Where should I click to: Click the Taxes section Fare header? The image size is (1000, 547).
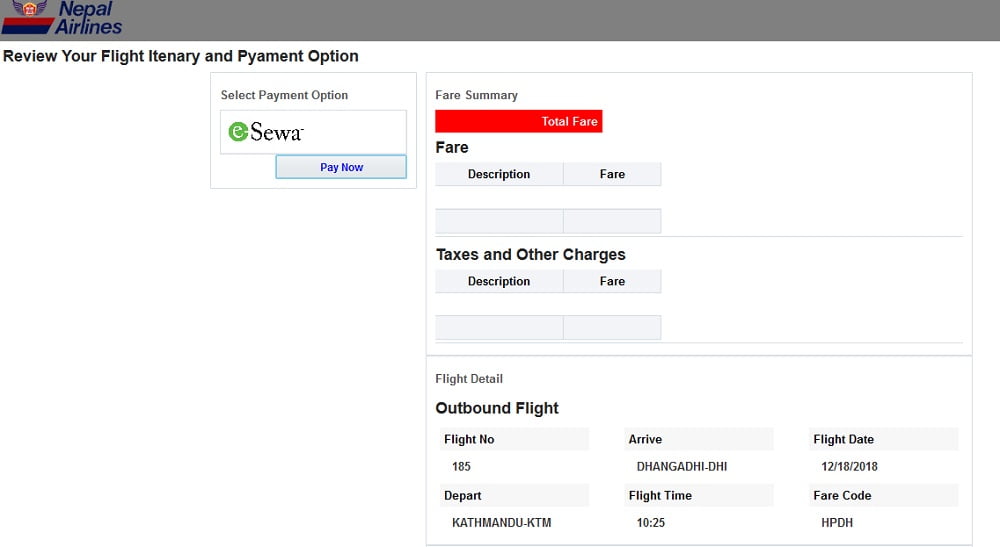pos(612,281)
